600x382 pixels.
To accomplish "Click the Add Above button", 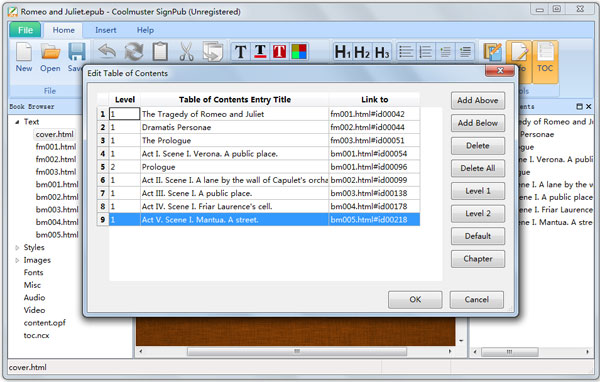I will click(478, 101).
